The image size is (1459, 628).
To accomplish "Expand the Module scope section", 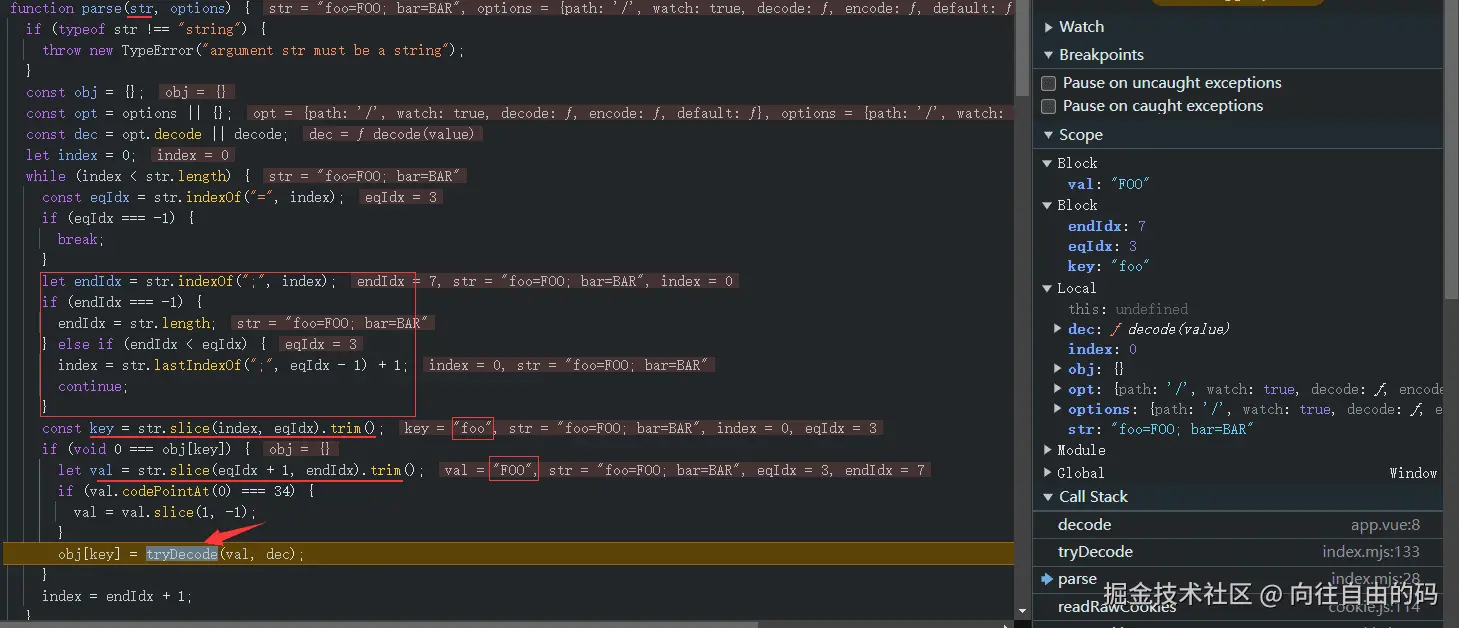I will click(1048, 450).
